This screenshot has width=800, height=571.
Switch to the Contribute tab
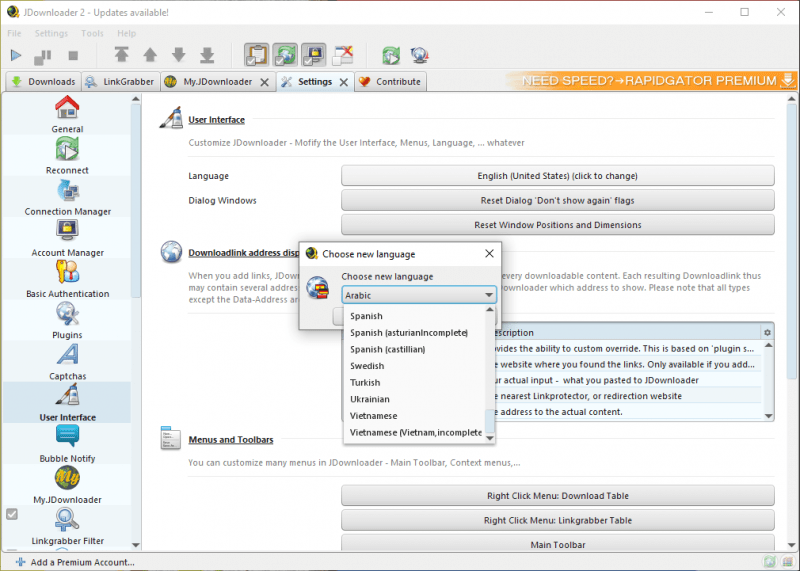(390, 82)
